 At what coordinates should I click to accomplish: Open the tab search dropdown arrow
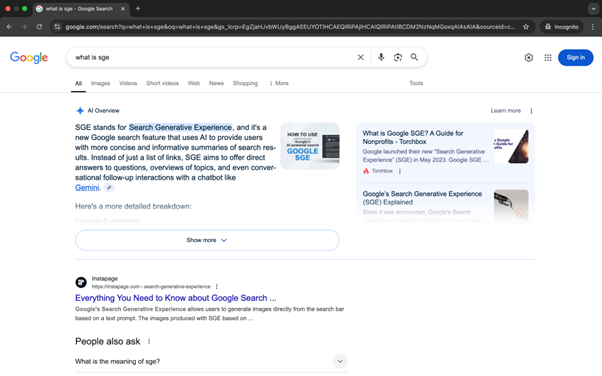point(593,8)
